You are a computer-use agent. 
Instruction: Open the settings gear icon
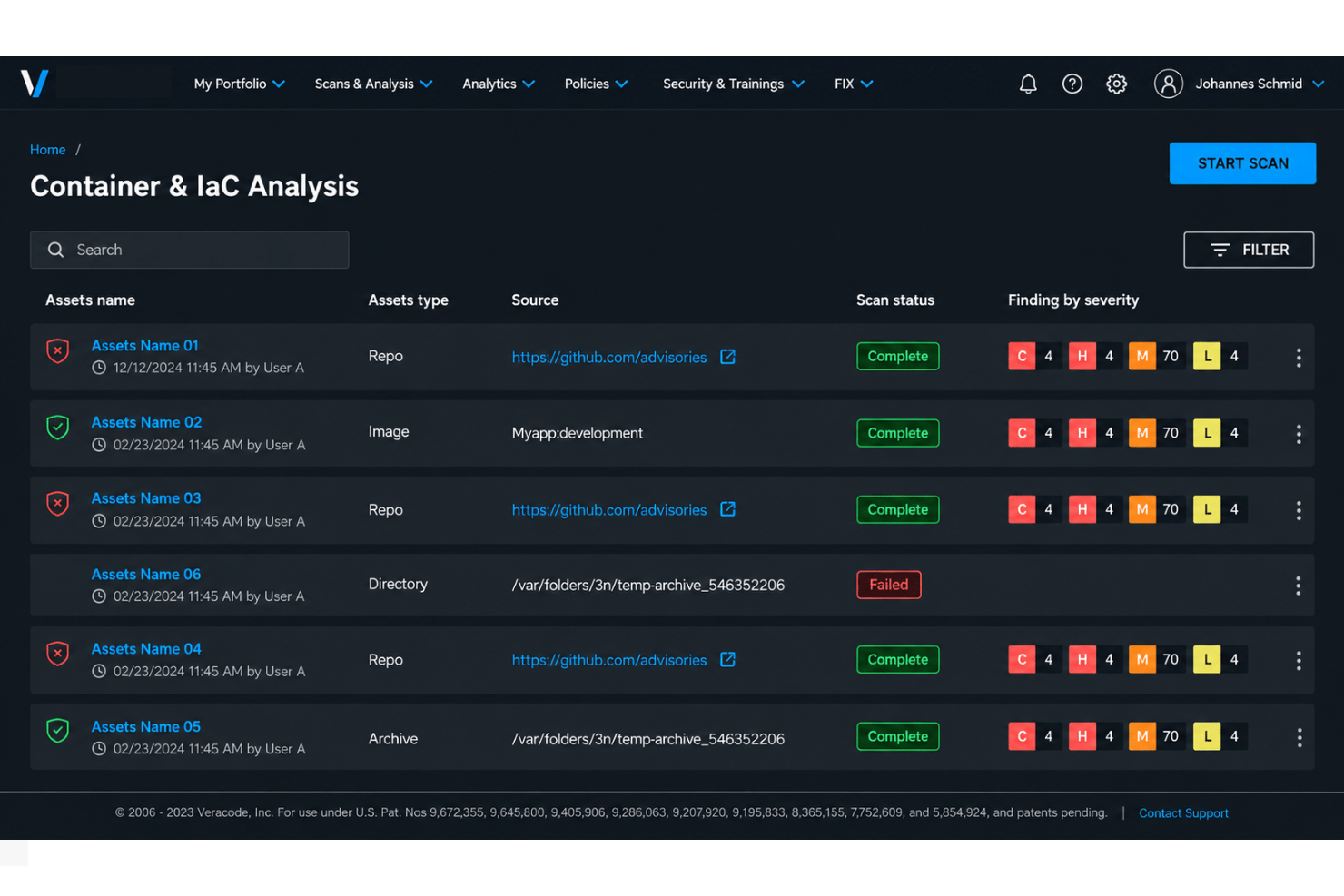pos(1117,84)
